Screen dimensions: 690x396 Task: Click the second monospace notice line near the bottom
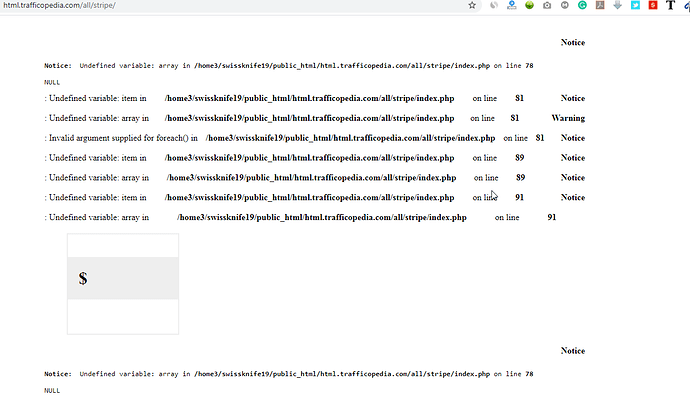pos(289,374)
